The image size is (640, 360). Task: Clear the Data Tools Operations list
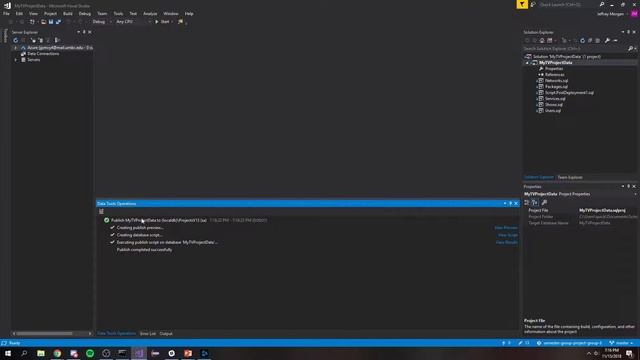[x=101, y=211]
